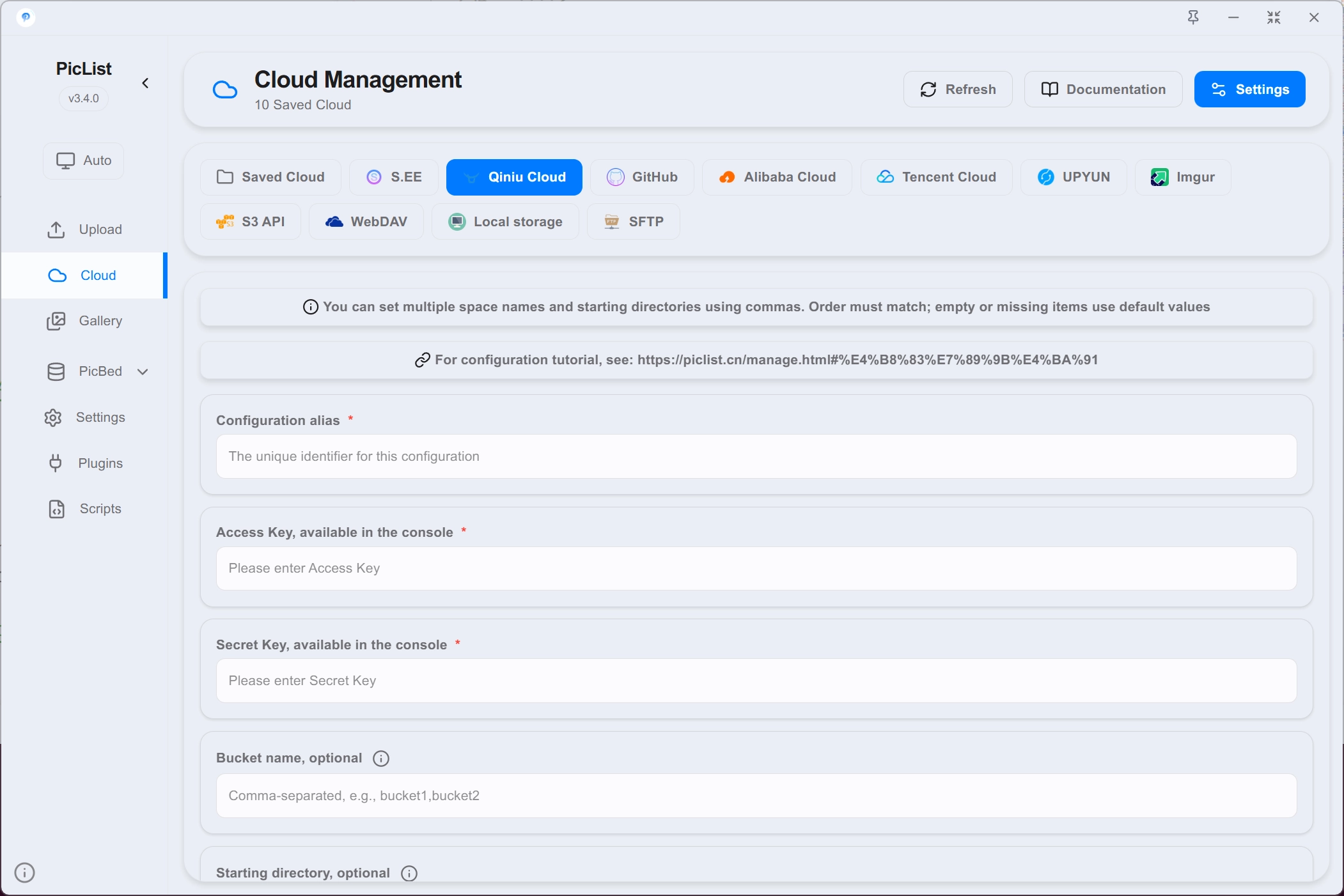Switch to WebDAV tab
Viewport: 1344px width, 896px height.
(x=366, y=222)
